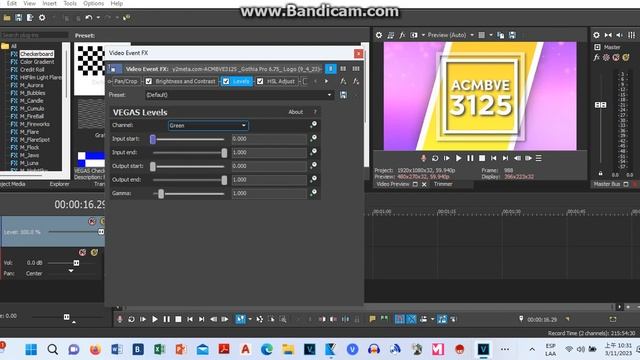The width and height of the screenshot is (640, 360).
Task: Open project properties gear in main toolbar
Action: point(42,18)
